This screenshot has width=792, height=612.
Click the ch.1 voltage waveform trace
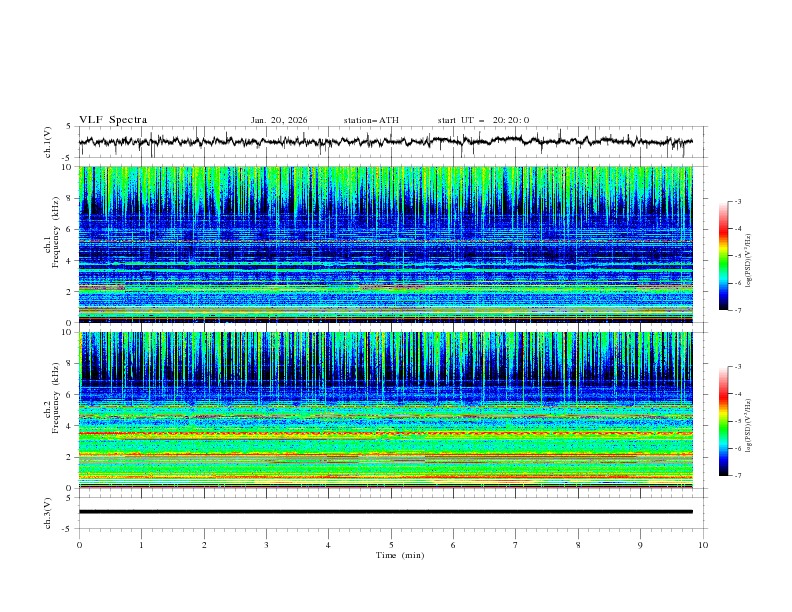tap(386, 141)
